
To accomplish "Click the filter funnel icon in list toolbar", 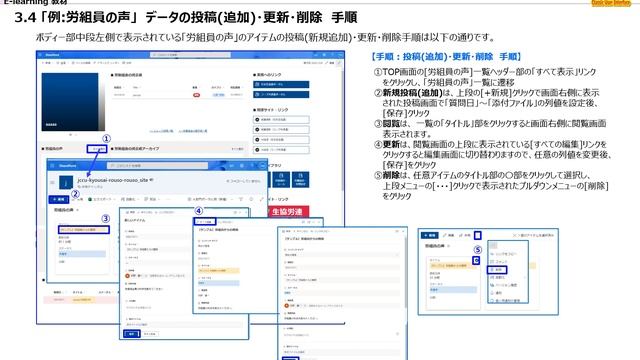I will click(241, 199).
